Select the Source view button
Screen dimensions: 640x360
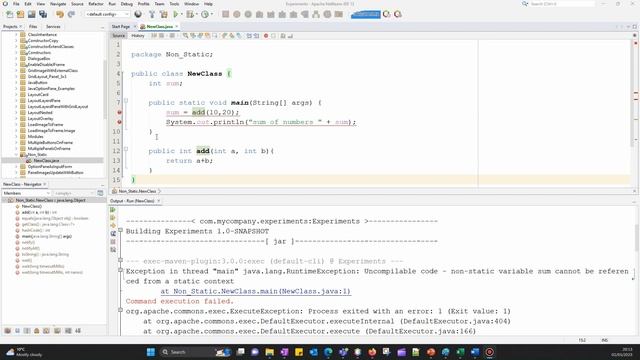tap(118, 36)
